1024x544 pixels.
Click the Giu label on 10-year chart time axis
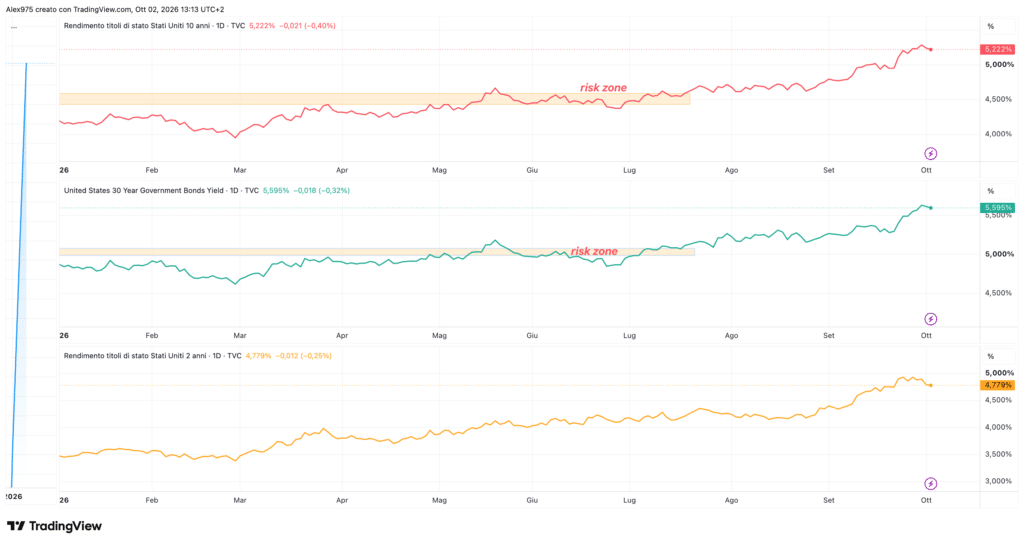click(532, 170)
